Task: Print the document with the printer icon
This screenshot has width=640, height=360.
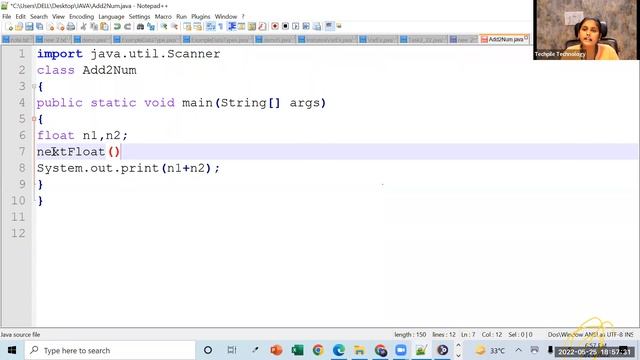Action: 71,27
